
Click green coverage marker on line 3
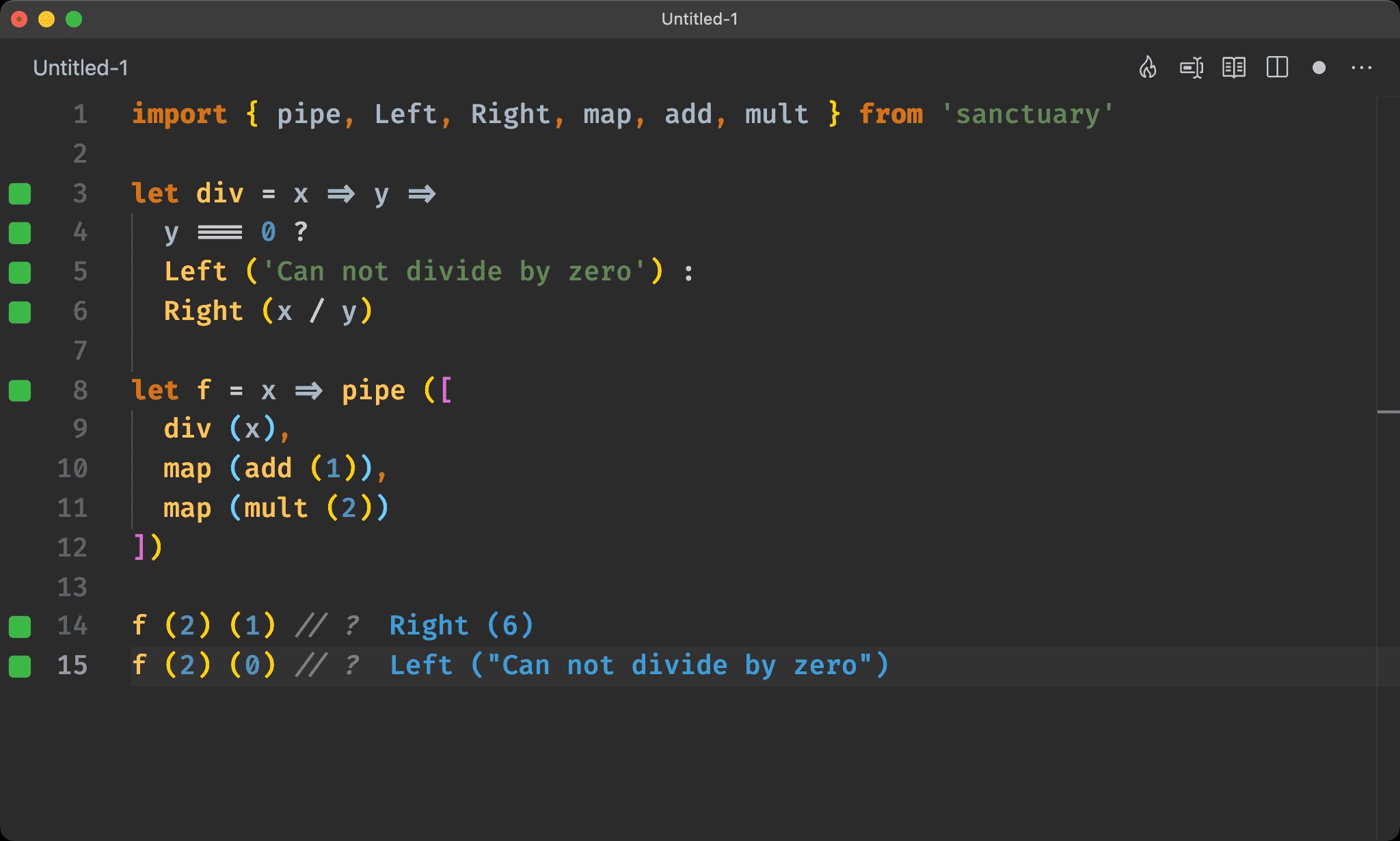pyautogui.click(x=20, y=193)
